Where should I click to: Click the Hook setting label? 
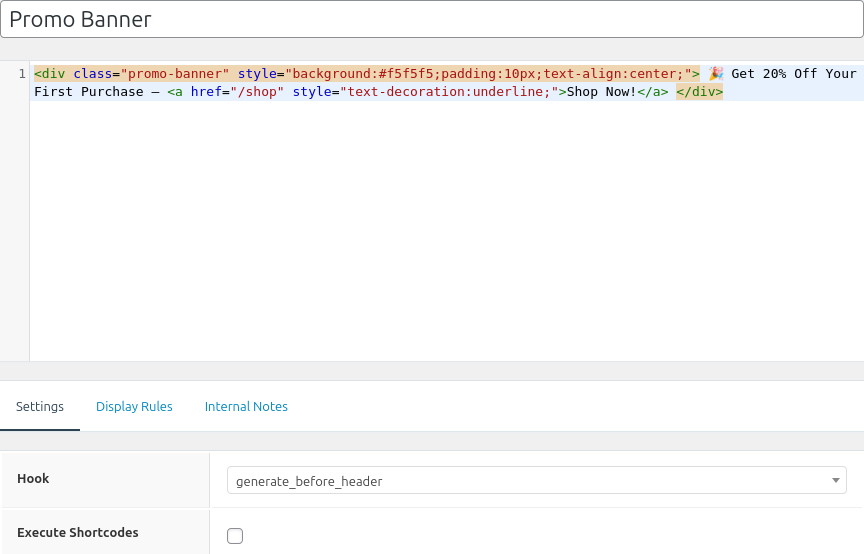pos(33,478)
